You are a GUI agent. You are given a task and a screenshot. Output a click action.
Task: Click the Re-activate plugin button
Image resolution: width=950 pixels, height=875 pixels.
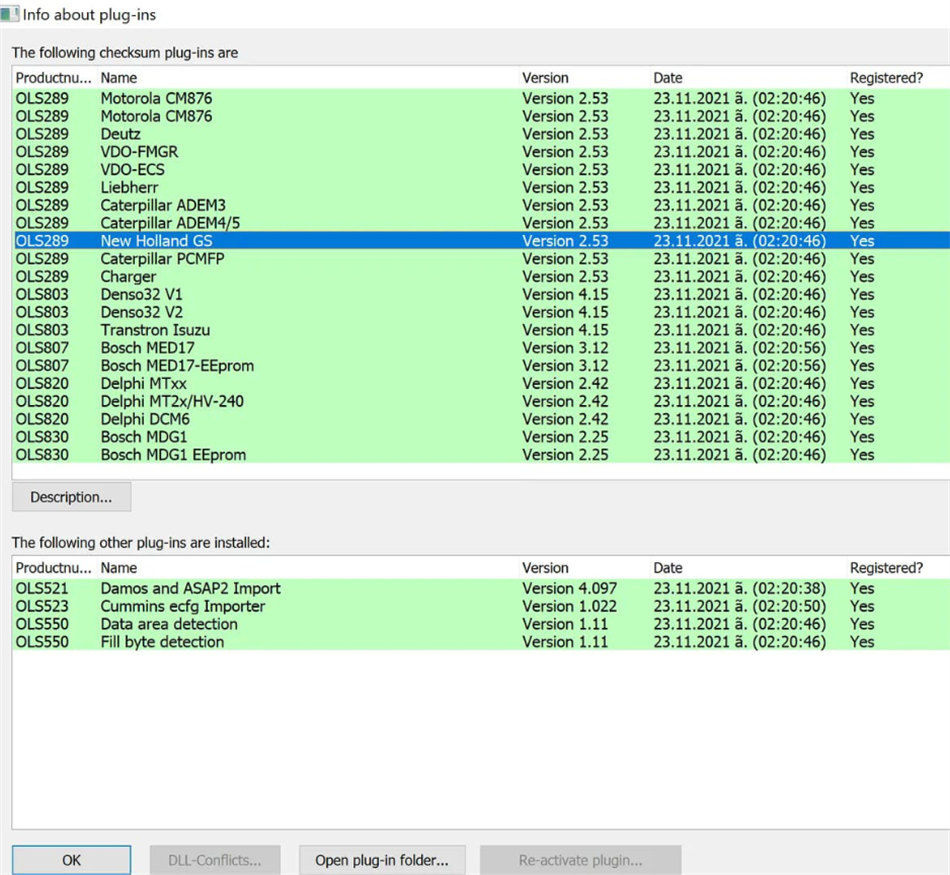[x=580, y=859]
